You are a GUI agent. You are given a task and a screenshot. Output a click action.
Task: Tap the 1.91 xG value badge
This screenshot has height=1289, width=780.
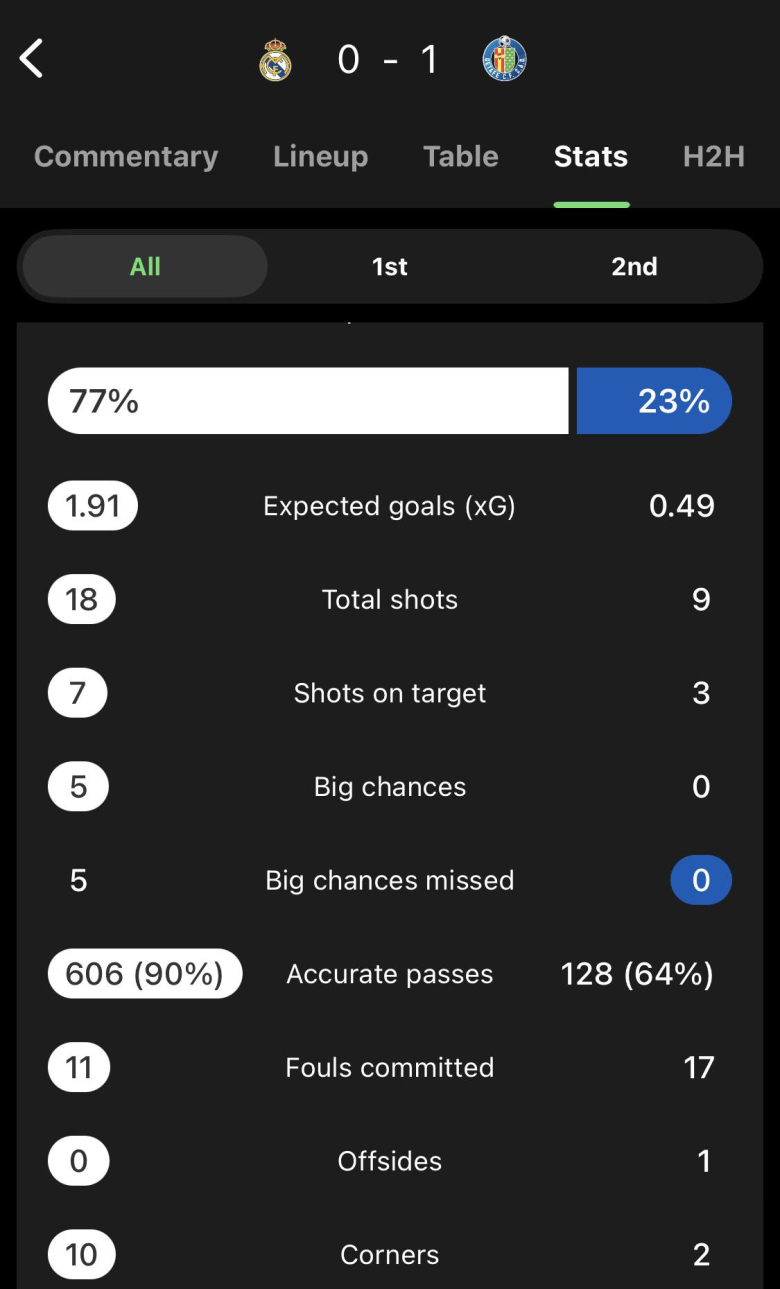pyautogui.click(x=93, y=506)
